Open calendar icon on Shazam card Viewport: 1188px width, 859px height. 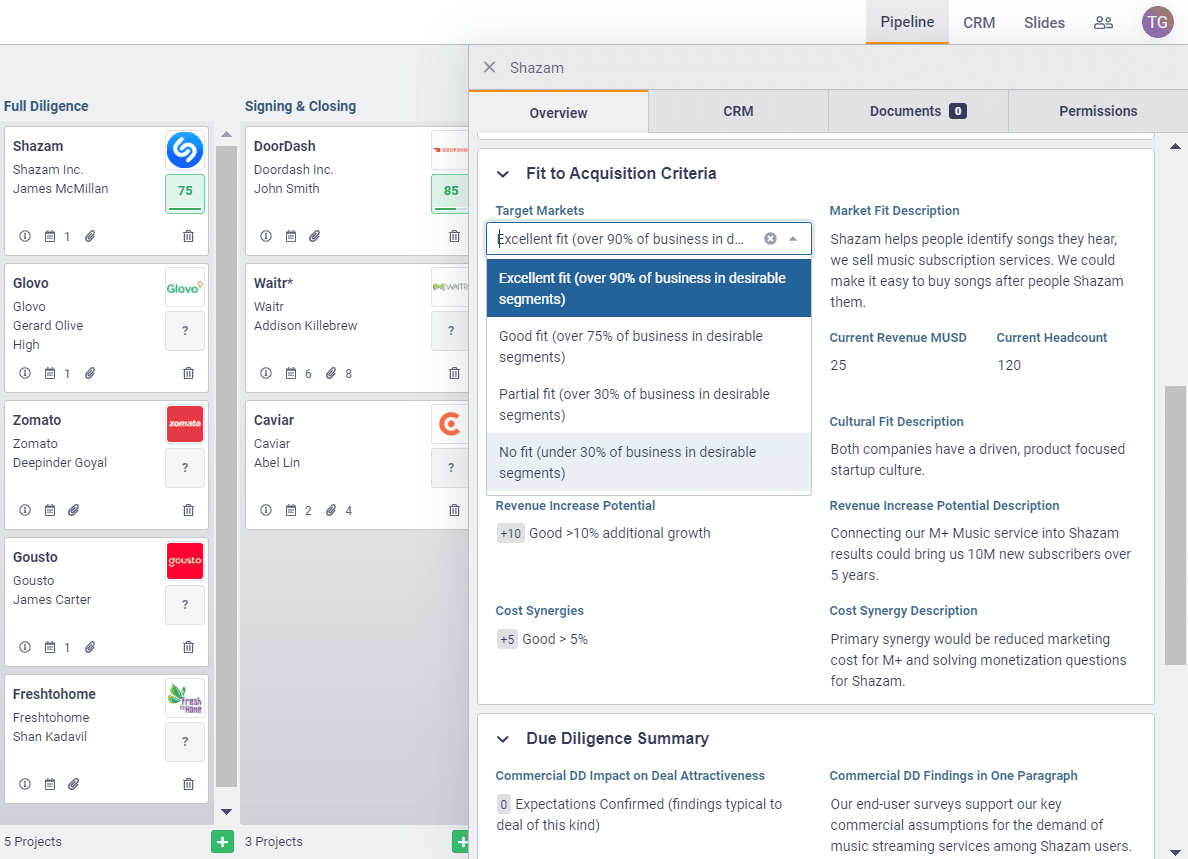click(50, 236)
